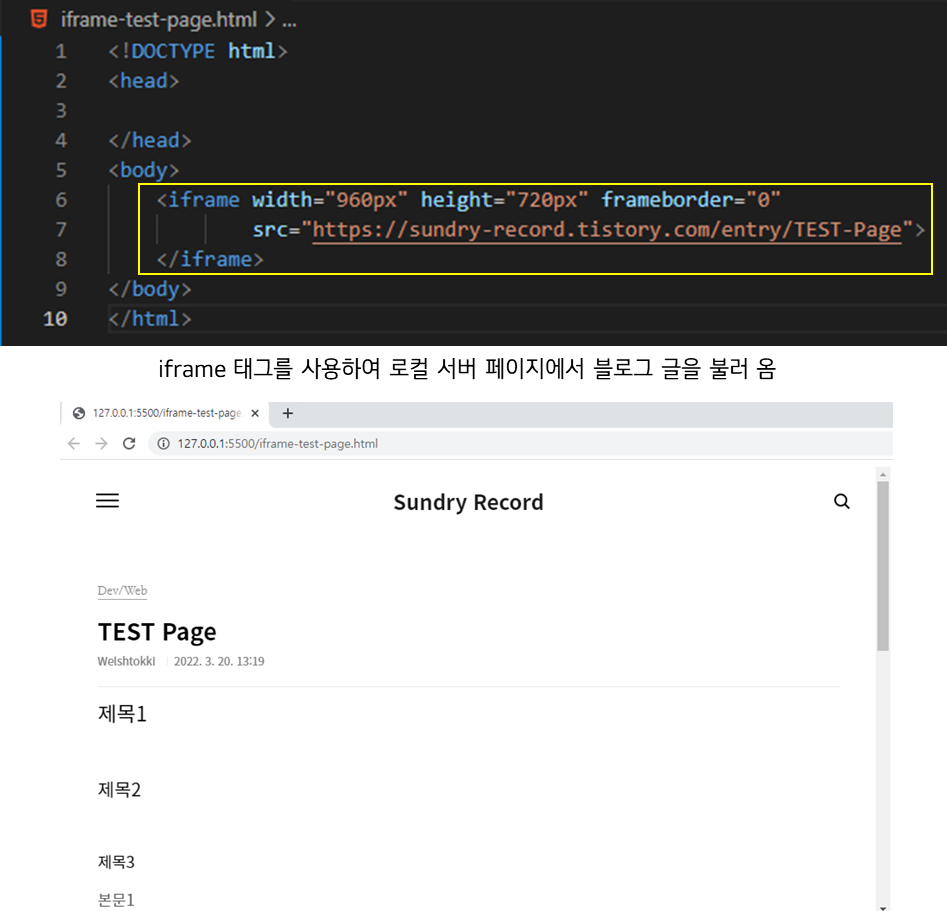Open the hamburger menu on blog
This screenshot has width=947, height=911.
click(108, 501)
